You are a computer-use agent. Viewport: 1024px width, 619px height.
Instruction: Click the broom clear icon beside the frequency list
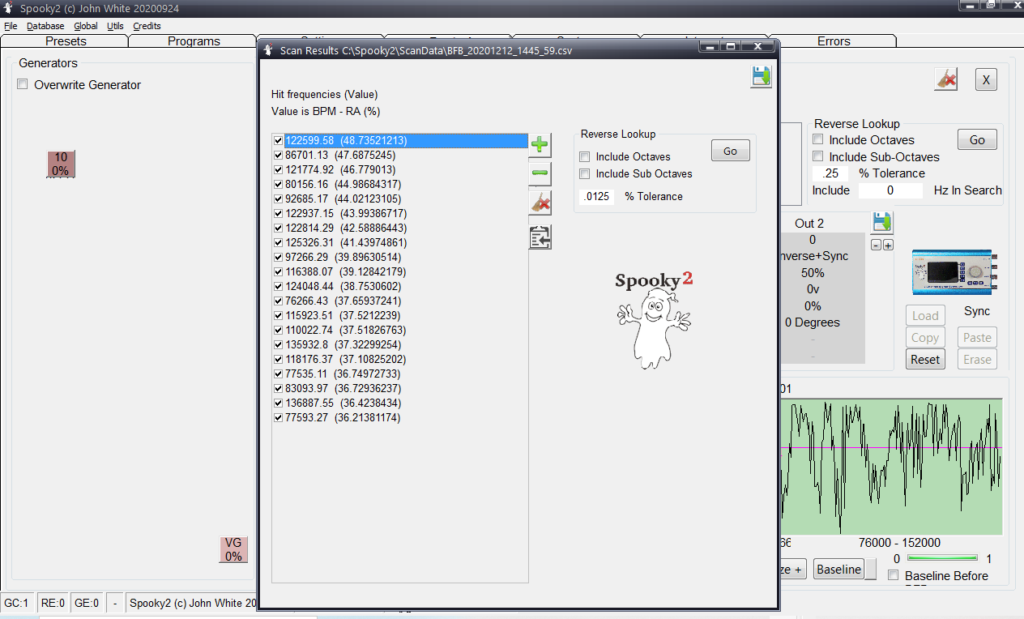point(540,204)
